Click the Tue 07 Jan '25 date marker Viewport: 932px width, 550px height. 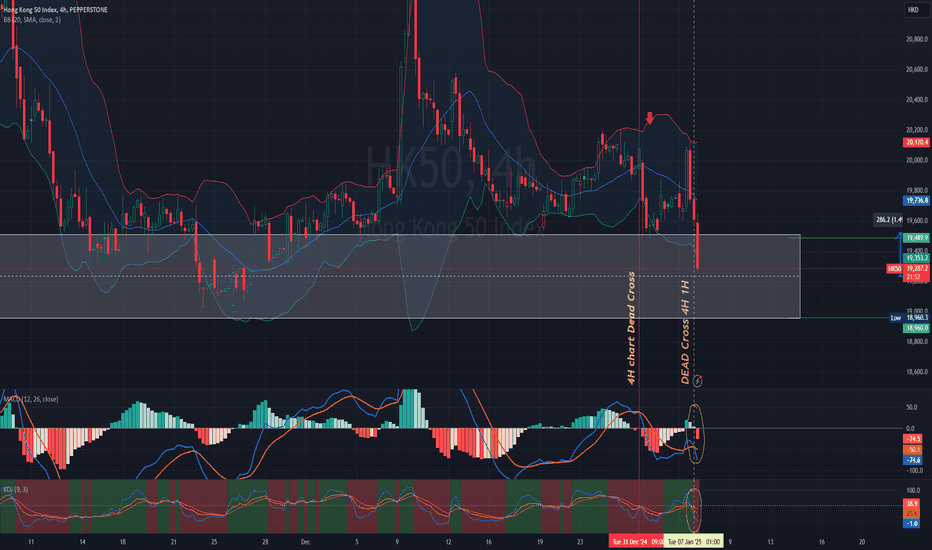[693, 542]
